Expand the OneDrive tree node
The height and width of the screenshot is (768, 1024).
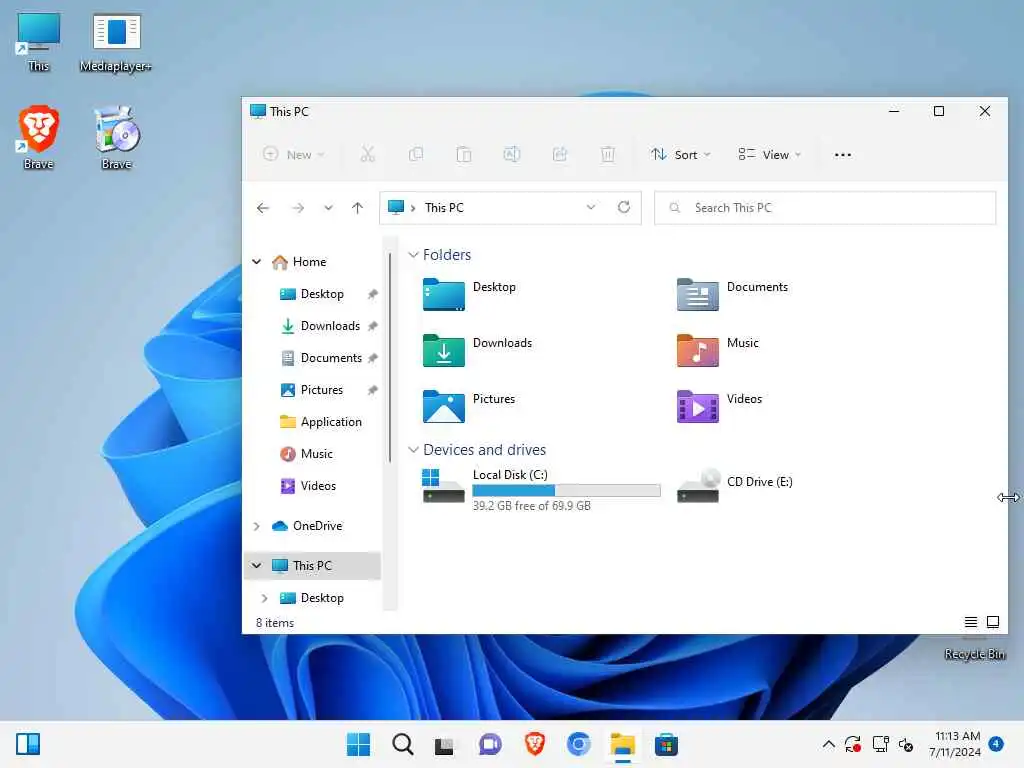(x=257, y=526)
